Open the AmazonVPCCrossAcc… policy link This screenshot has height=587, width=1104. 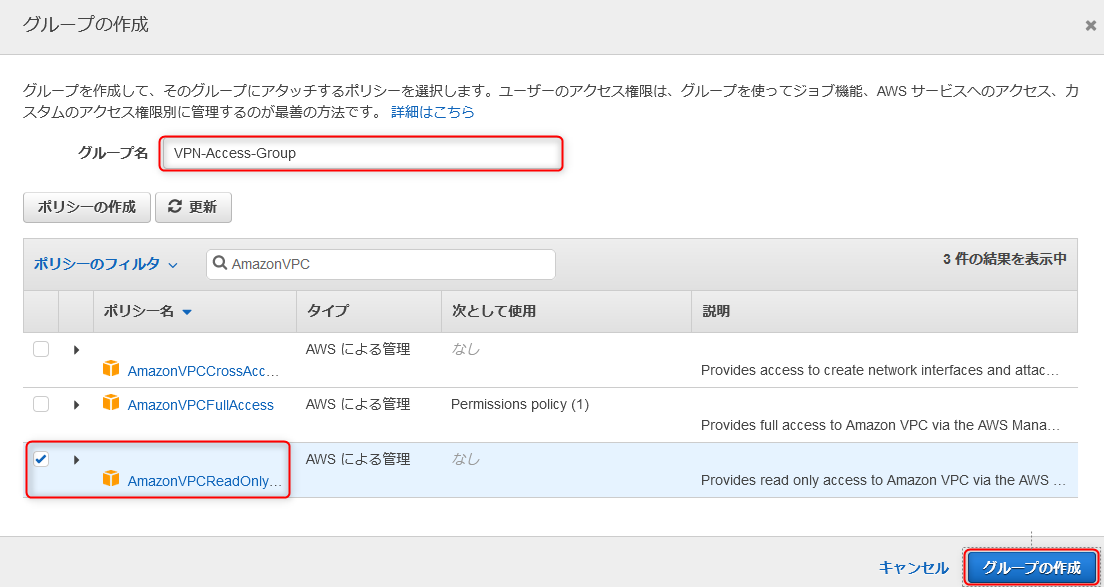pos(203,371)
